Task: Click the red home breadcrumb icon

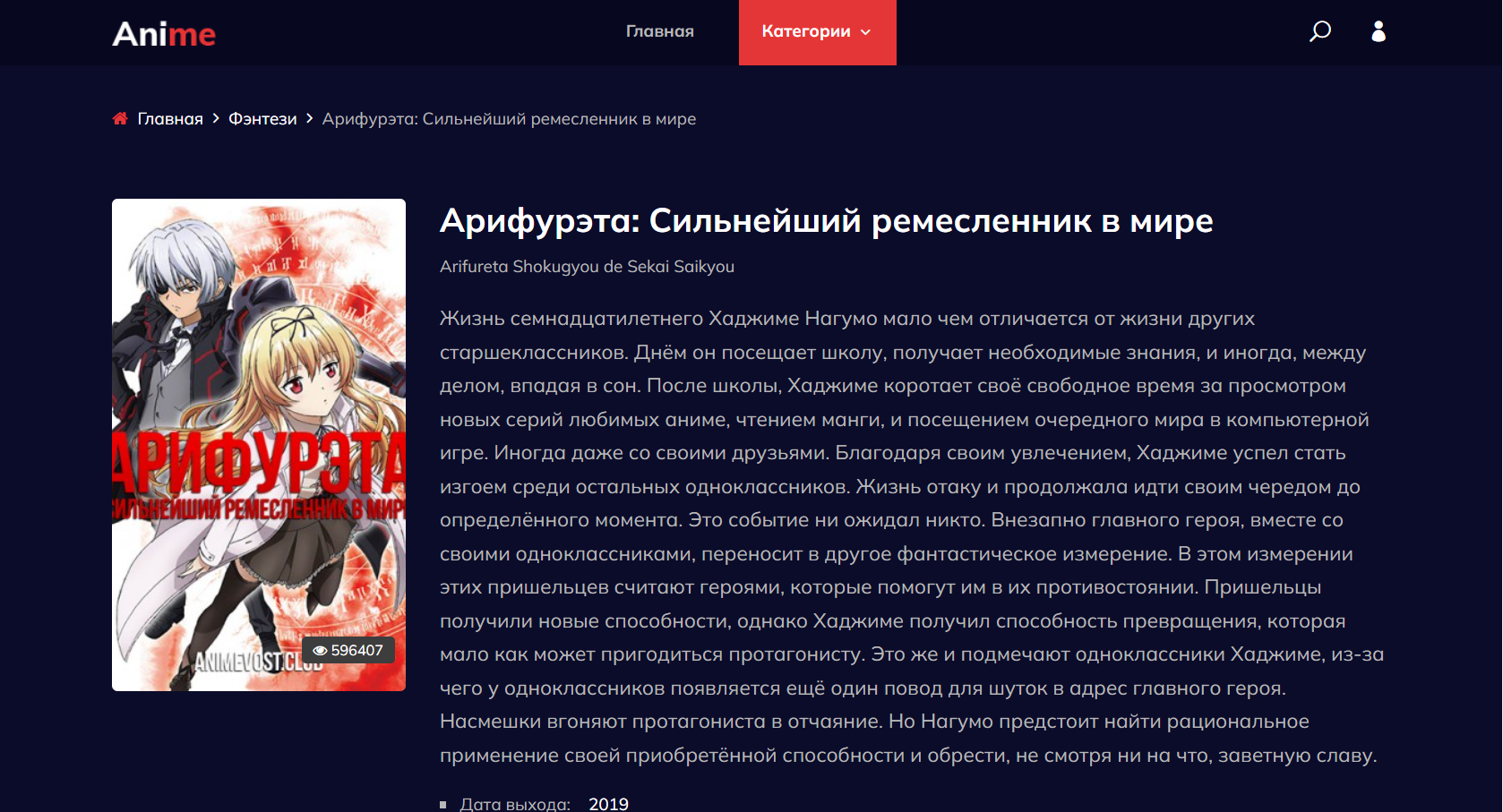Action: [120, 118]
